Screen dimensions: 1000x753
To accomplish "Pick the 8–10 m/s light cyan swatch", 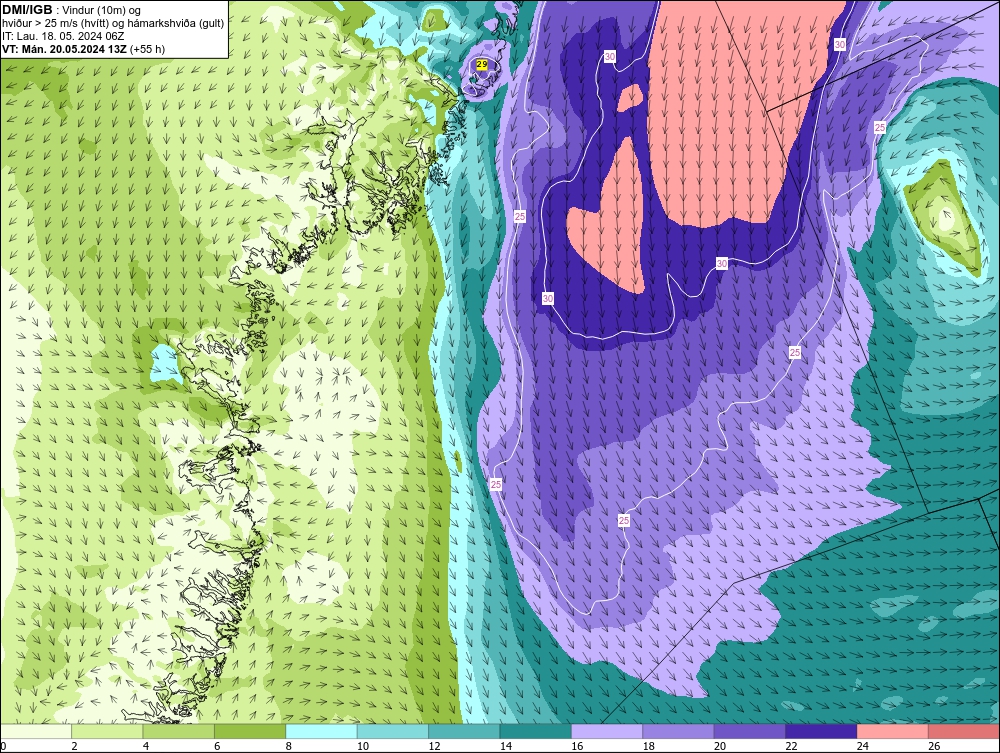I will pyautogui.click(x=321, y=731).
